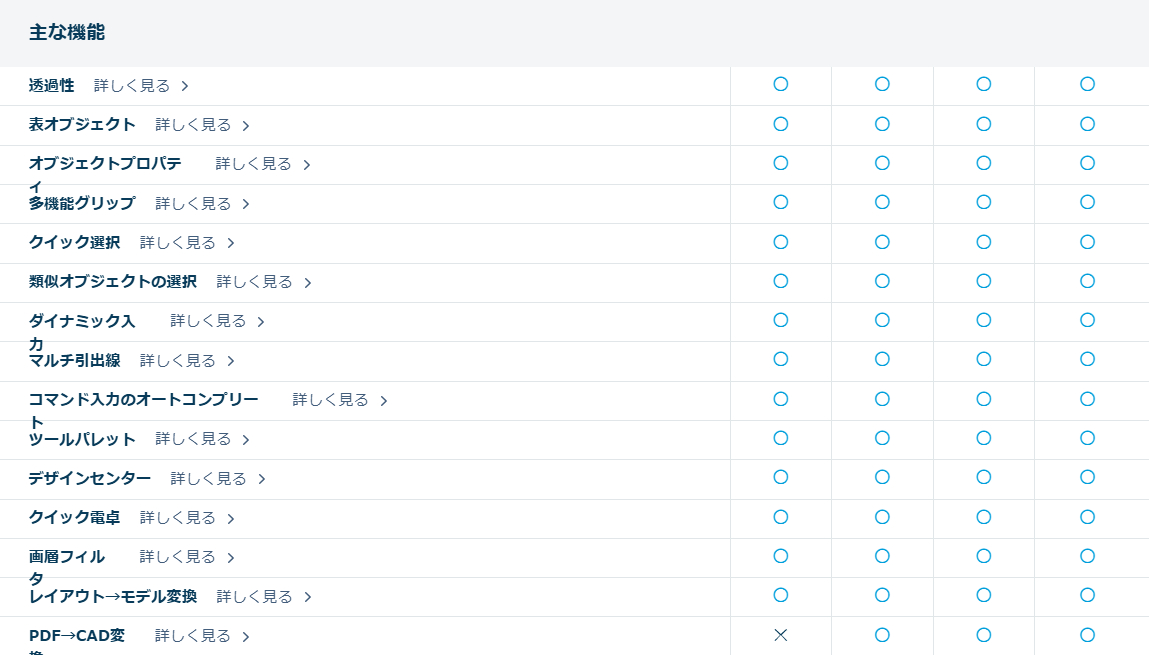This screenshot has height=655, width=1149.
Task: Click the chevron beside クイック選択
Action: click(231, 243)
